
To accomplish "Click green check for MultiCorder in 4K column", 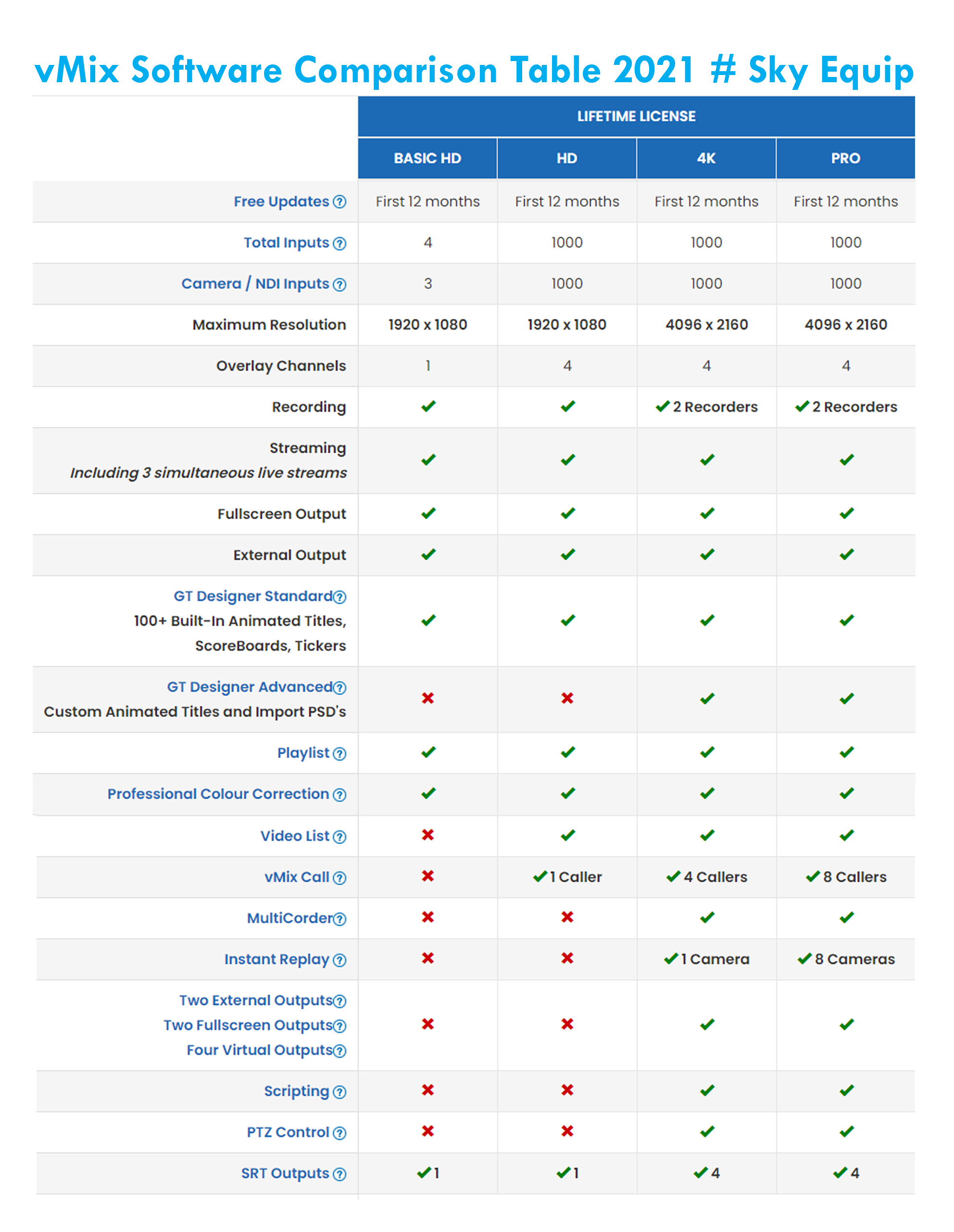I will point(707,918).
